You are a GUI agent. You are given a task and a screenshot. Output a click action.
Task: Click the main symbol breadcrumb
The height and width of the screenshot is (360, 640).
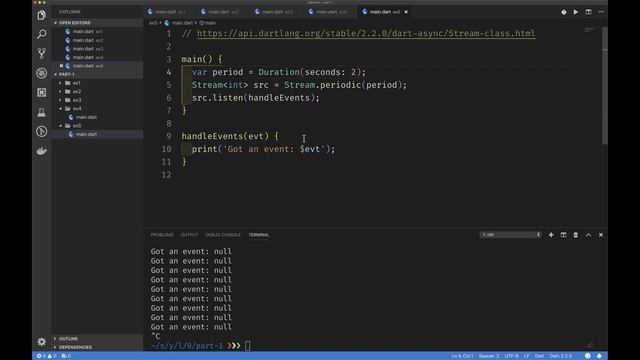tap(208, 23)
